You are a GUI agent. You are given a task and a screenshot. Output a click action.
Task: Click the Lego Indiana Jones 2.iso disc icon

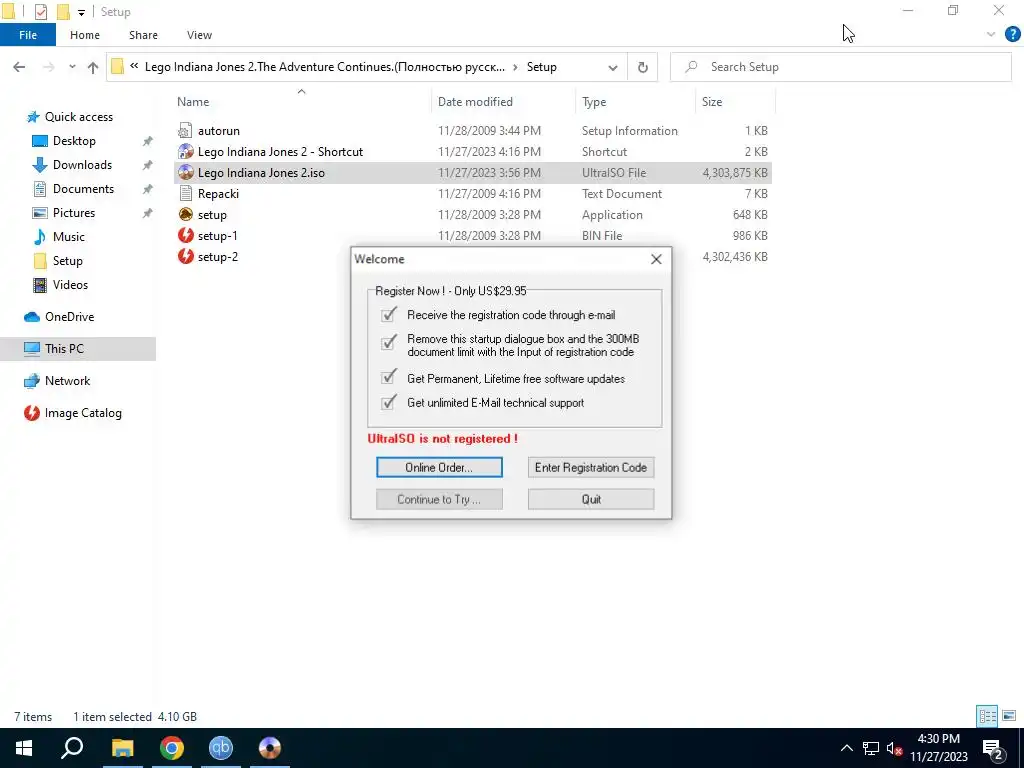(185, 172)
